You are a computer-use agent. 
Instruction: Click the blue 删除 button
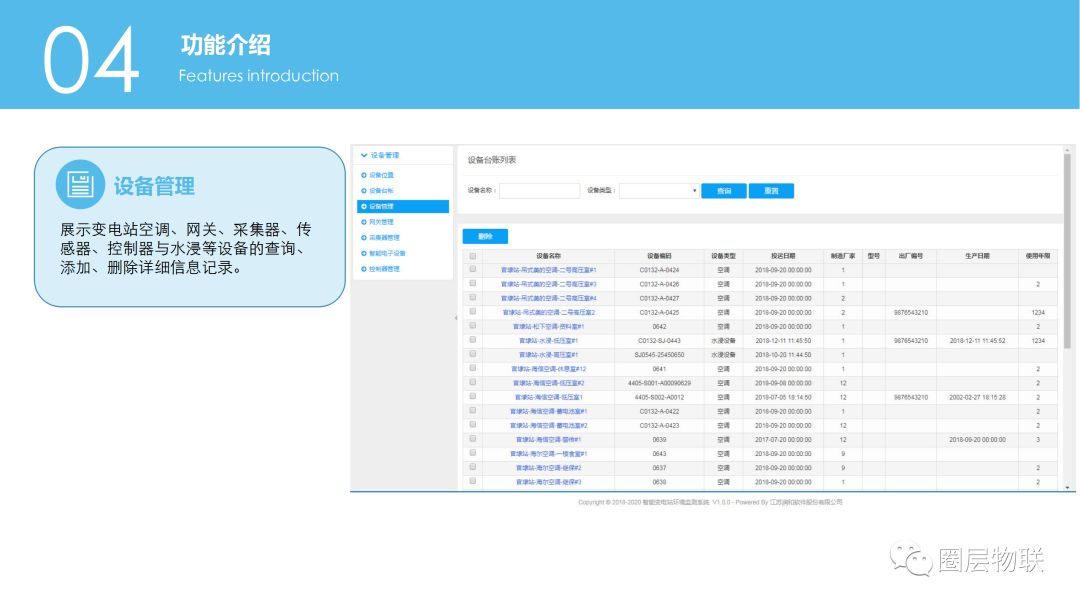(485, 236)
